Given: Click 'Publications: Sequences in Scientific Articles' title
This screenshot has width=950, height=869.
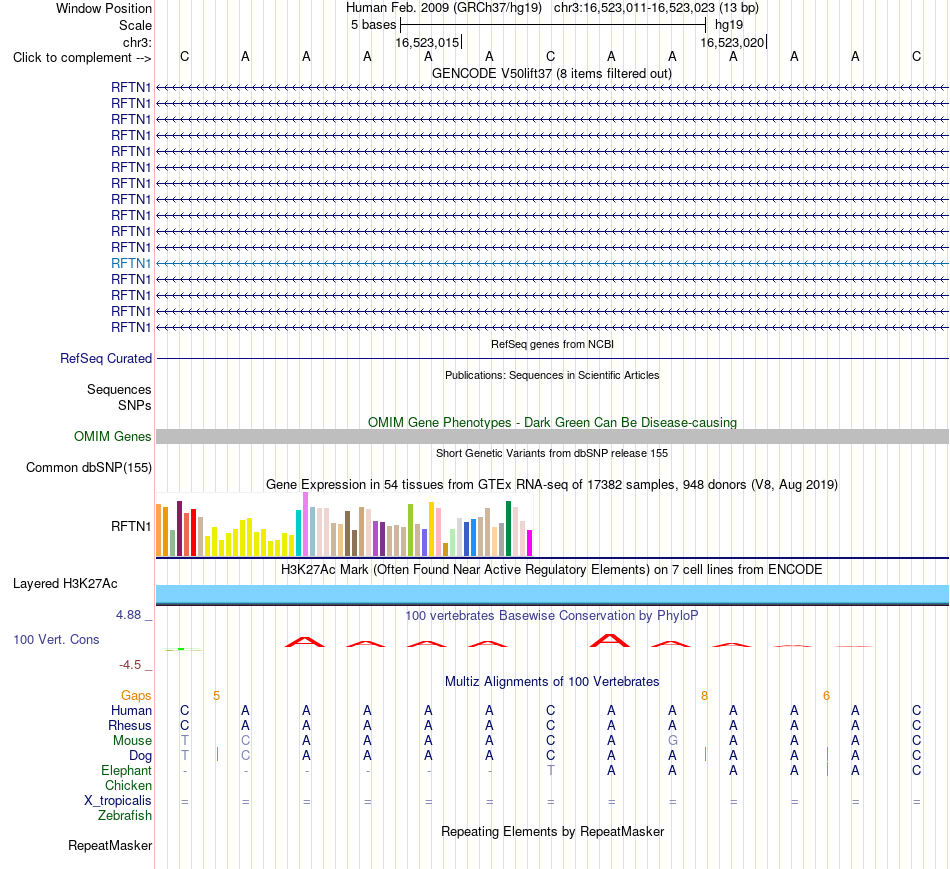Looking at the screenshot, I should click(x=552, y=375).
